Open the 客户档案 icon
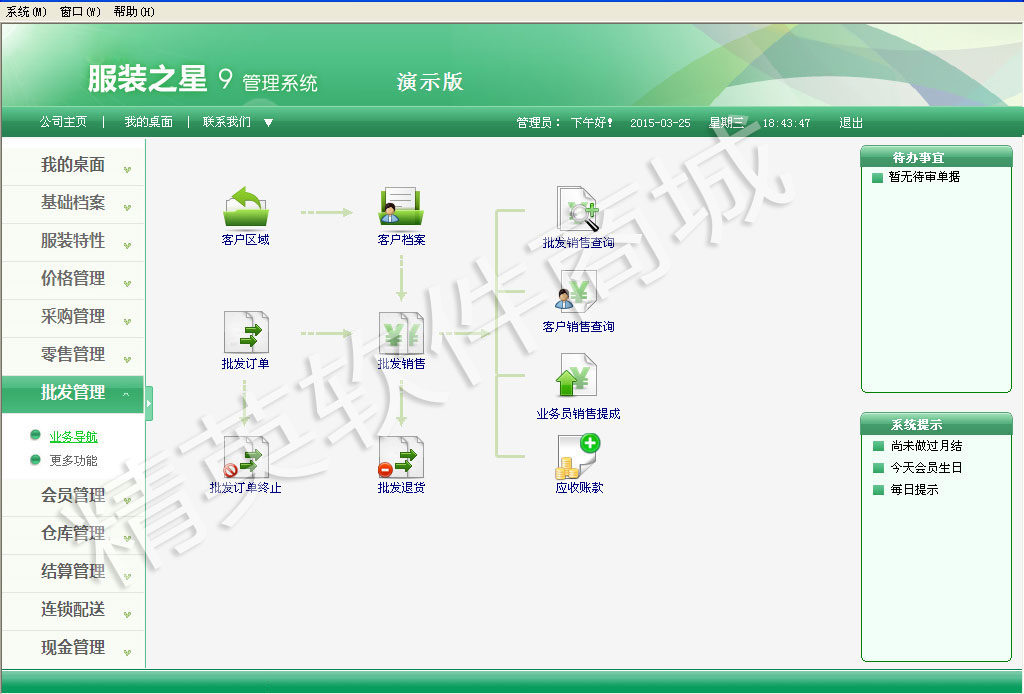This screenshot has height=694, width=1024. 401,206
